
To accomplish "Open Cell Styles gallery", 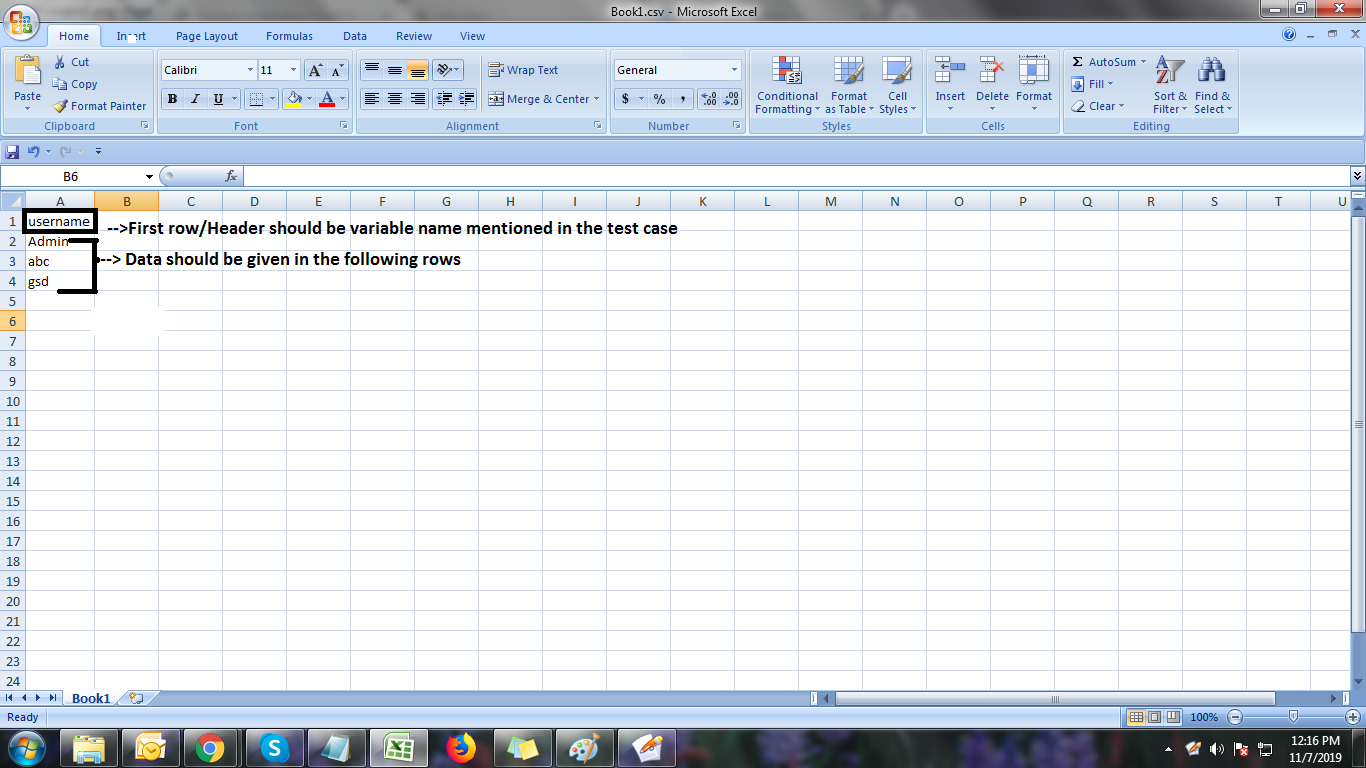I will coord(897,86).
